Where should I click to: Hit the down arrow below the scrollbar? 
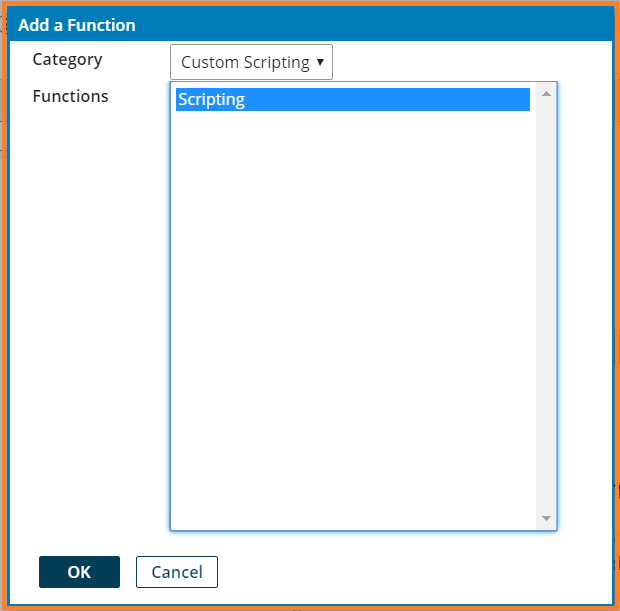pos(546,518)
